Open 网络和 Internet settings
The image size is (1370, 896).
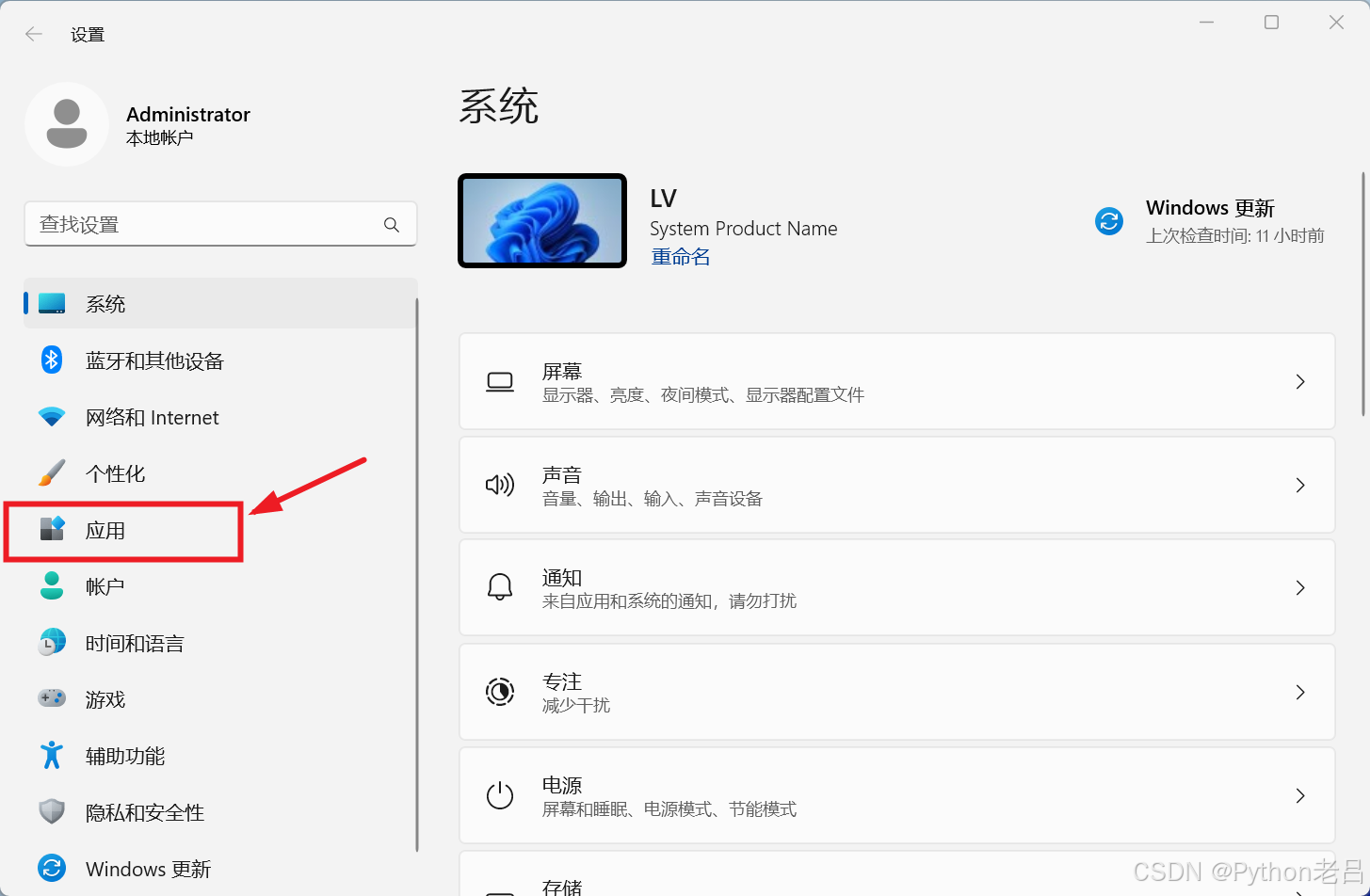pyautogui.click(x=220, y=417)
